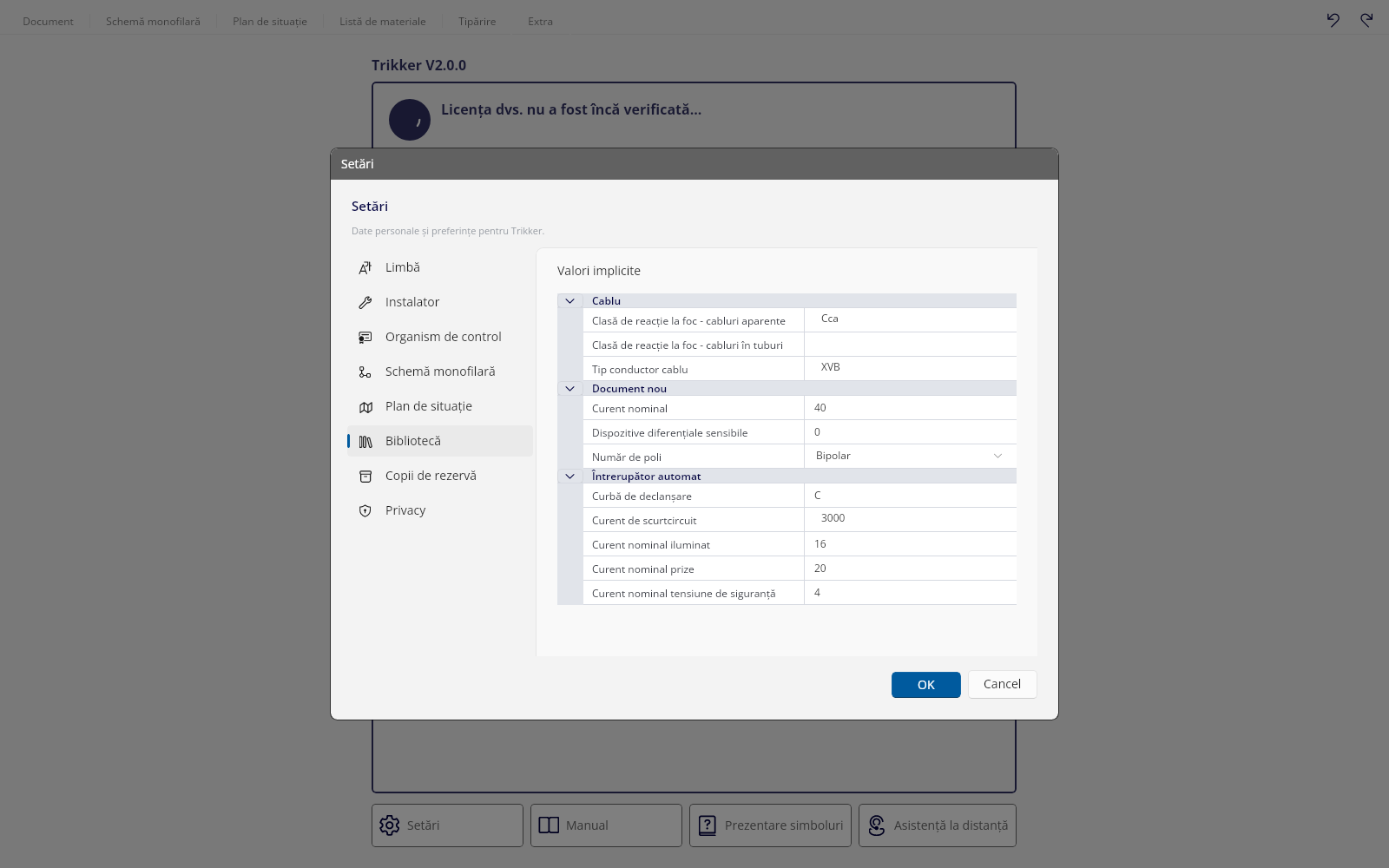Select the Instalator settings section

pos(440,302)
